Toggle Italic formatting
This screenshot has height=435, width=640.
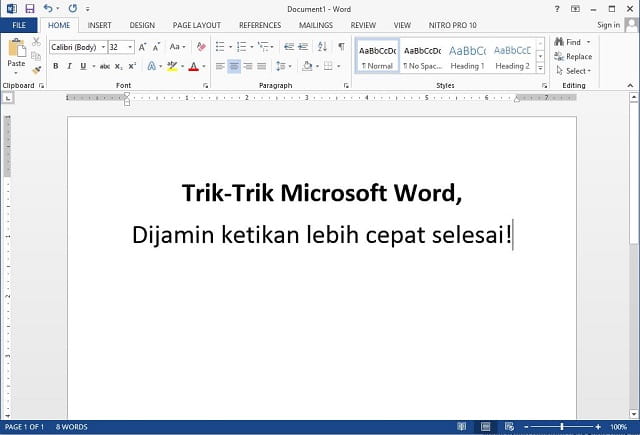(x=69, y=66)
